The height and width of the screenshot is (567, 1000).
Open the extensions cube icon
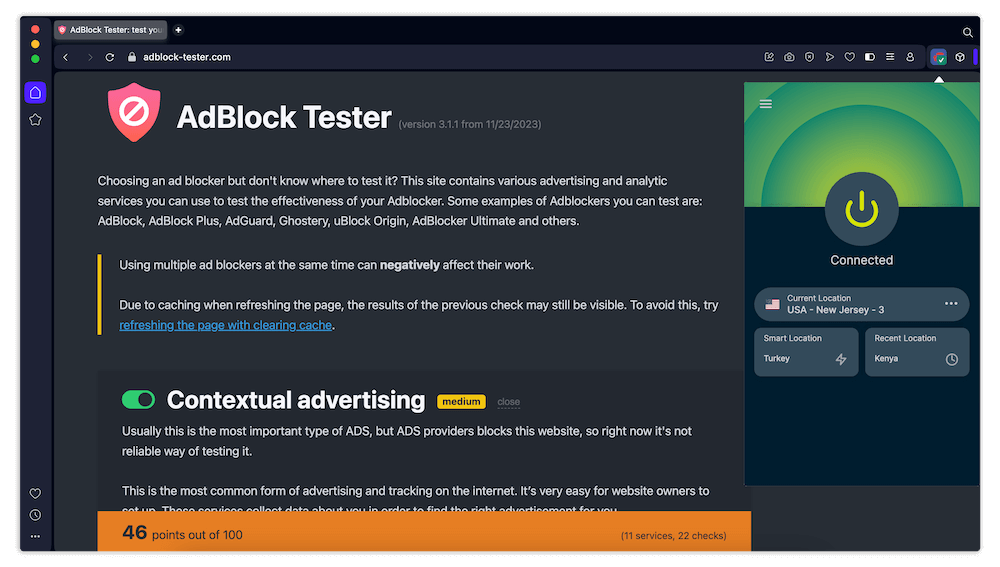pyautogui.click(x=960, y=57)
